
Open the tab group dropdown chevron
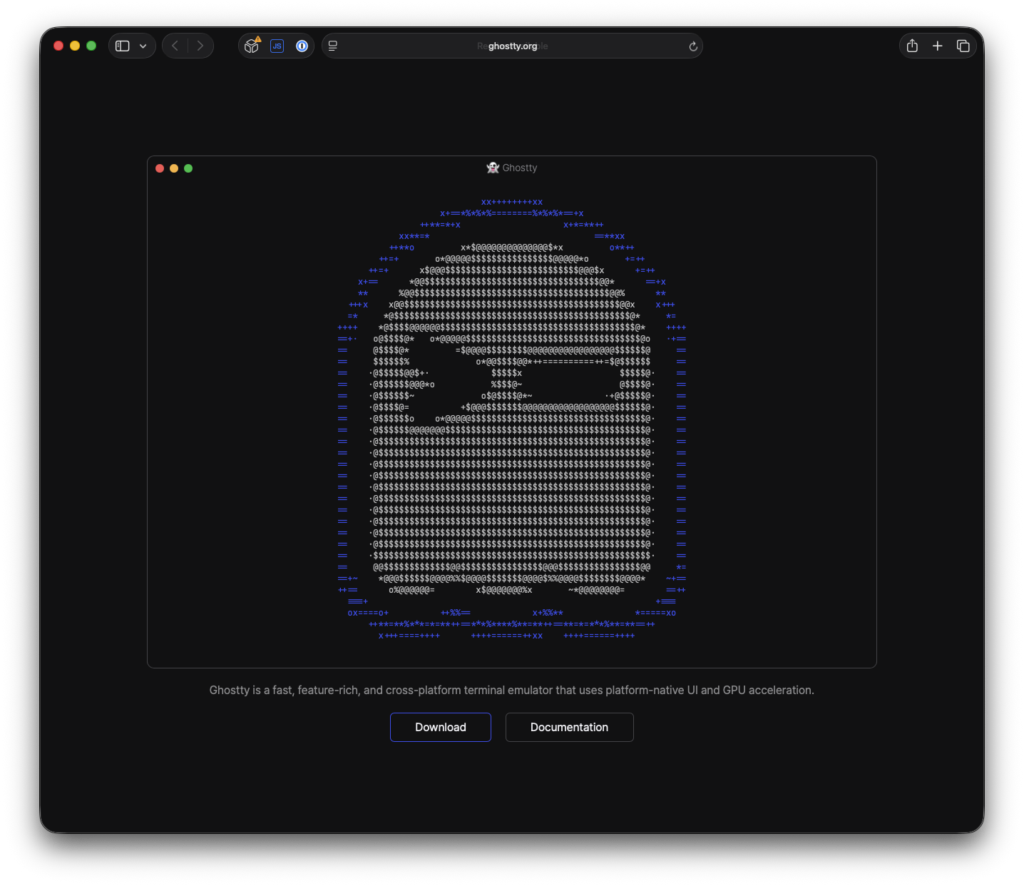click(143, 46)
